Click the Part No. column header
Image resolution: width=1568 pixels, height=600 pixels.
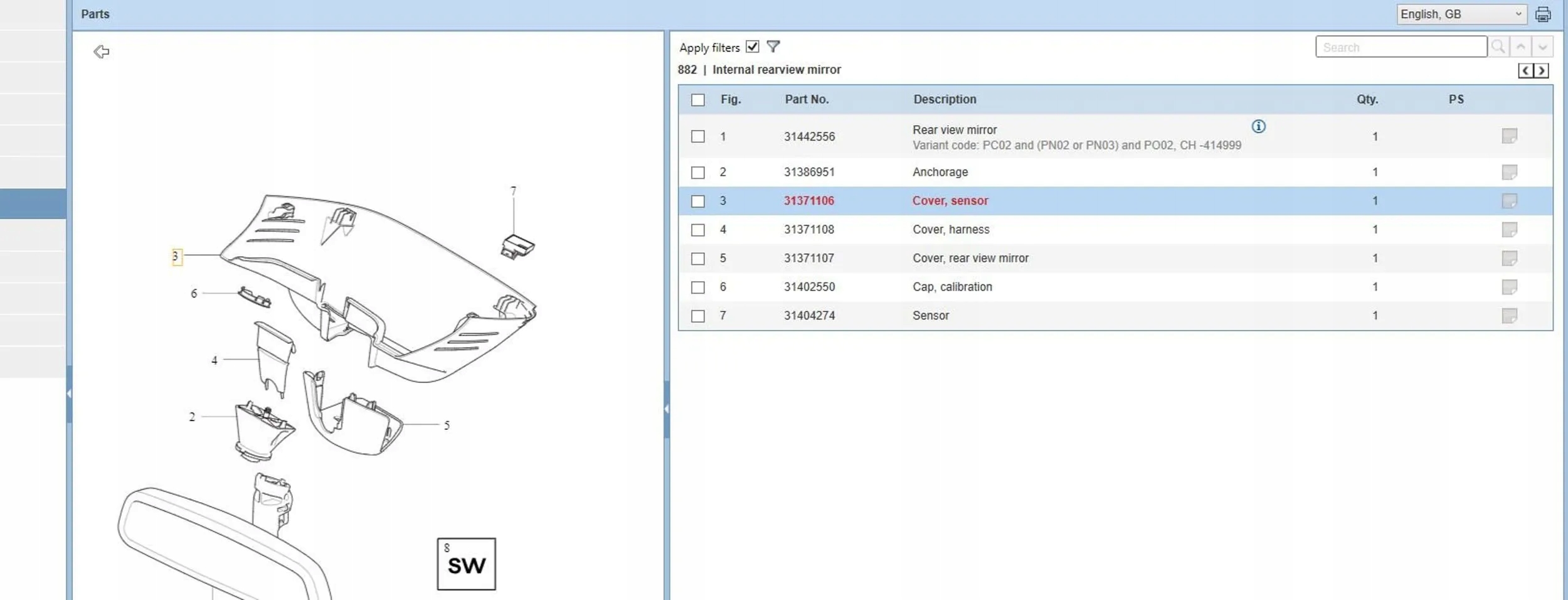coord(807,99)
